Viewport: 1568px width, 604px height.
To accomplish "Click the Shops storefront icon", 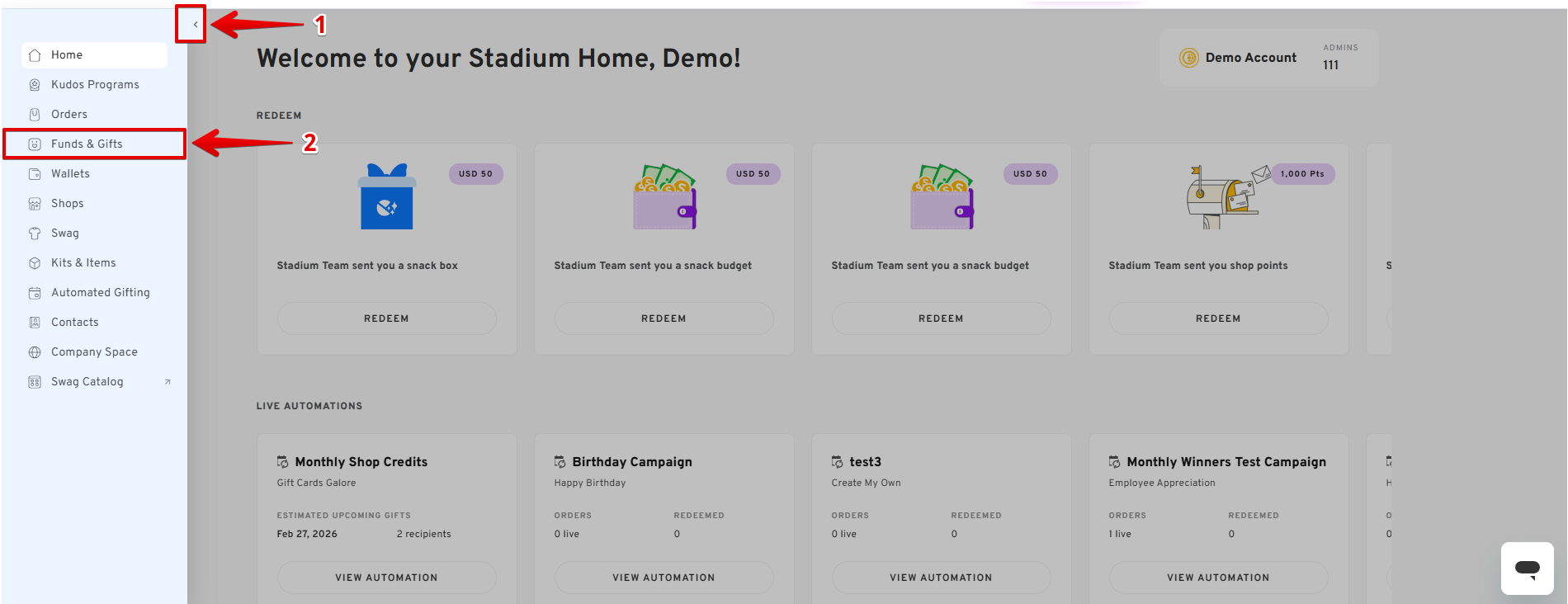I will coord(35,204).
